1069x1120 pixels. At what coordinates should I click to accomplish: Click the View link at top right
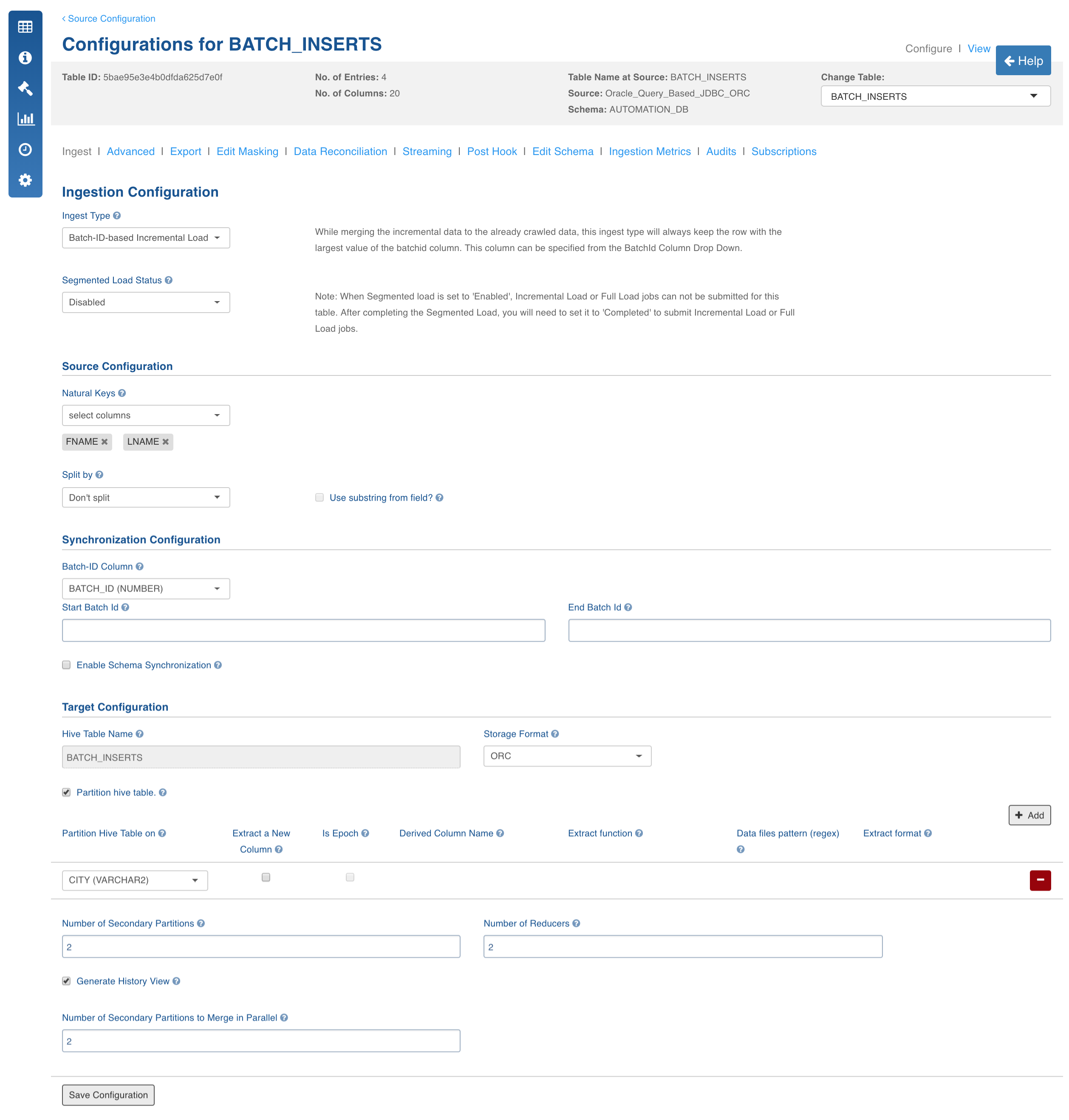pos(979,48)
